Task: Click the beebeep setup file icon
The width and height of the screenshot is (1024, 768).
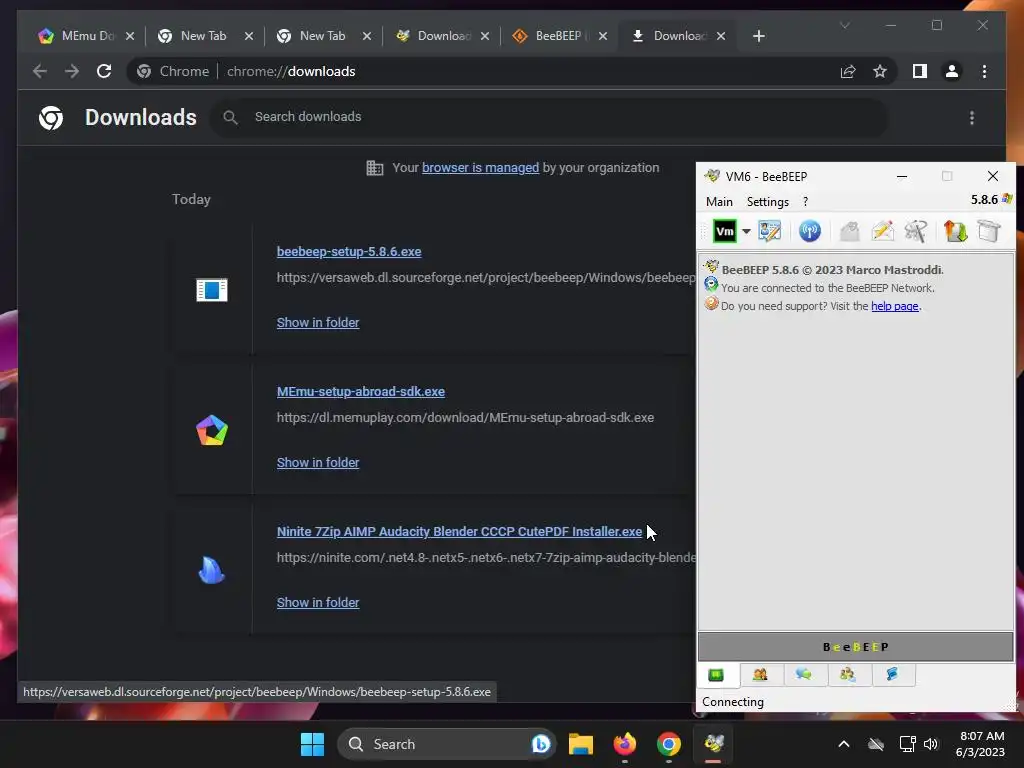Action: pos(212,290)
